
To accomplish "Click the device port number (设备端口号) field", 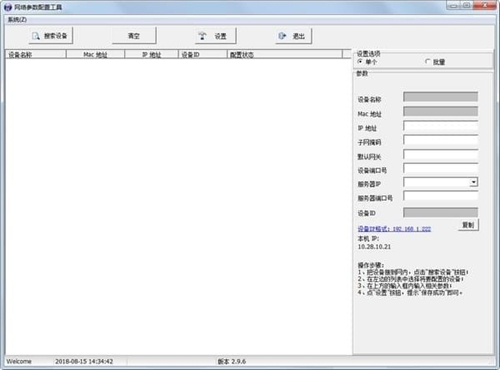I will pos(440,168).
